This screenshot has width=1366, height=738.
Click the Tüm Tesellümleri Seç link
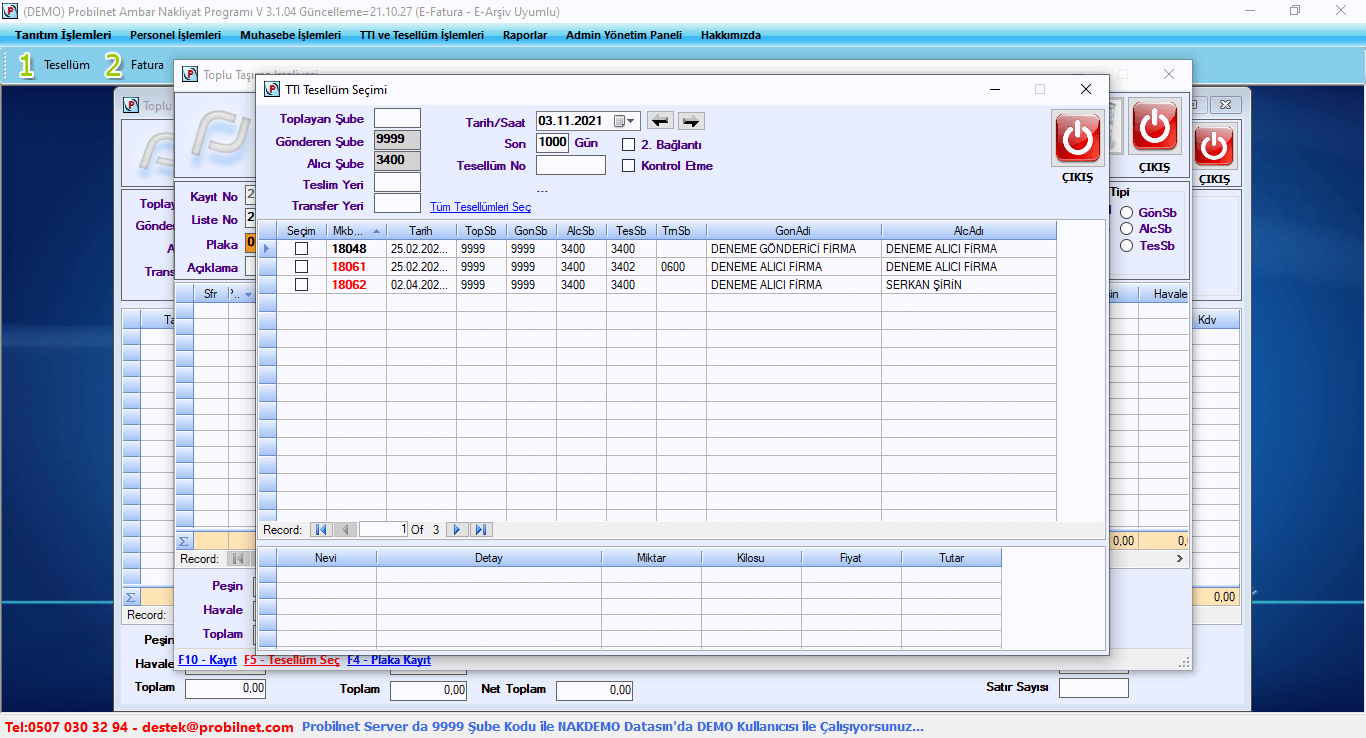point(480,207)
